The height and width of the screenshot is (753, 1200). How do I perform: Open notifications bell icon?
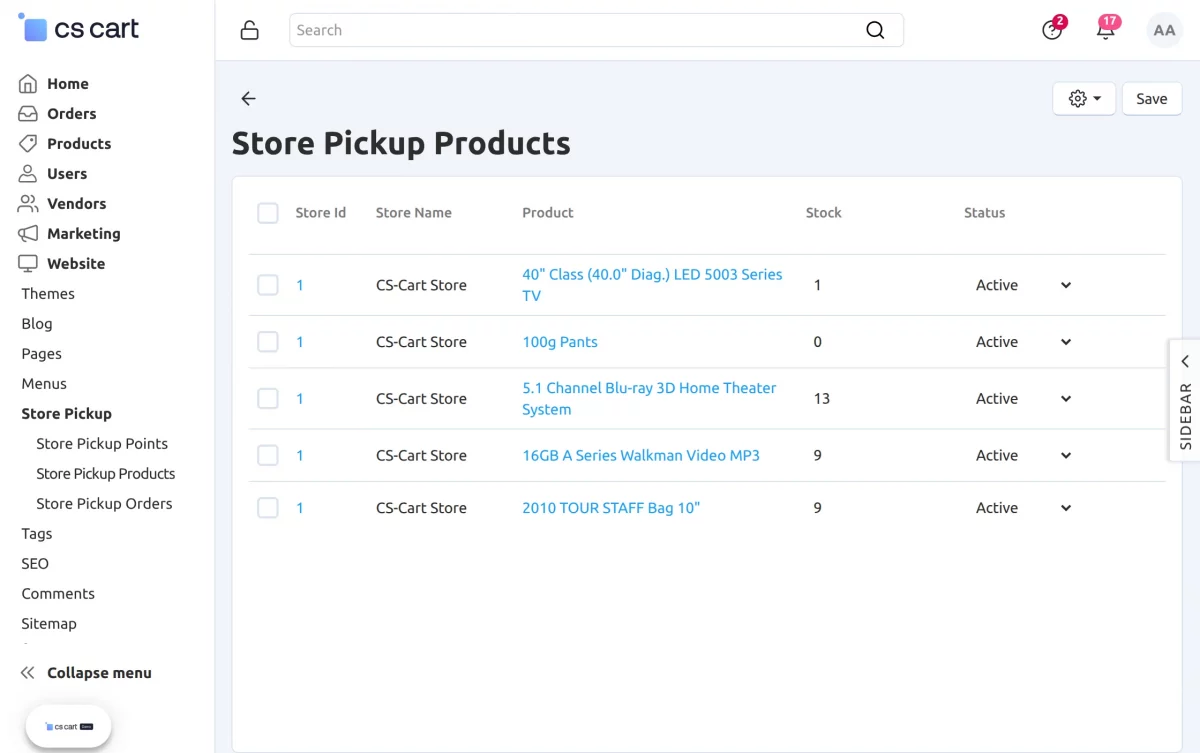click(1106, 29)
